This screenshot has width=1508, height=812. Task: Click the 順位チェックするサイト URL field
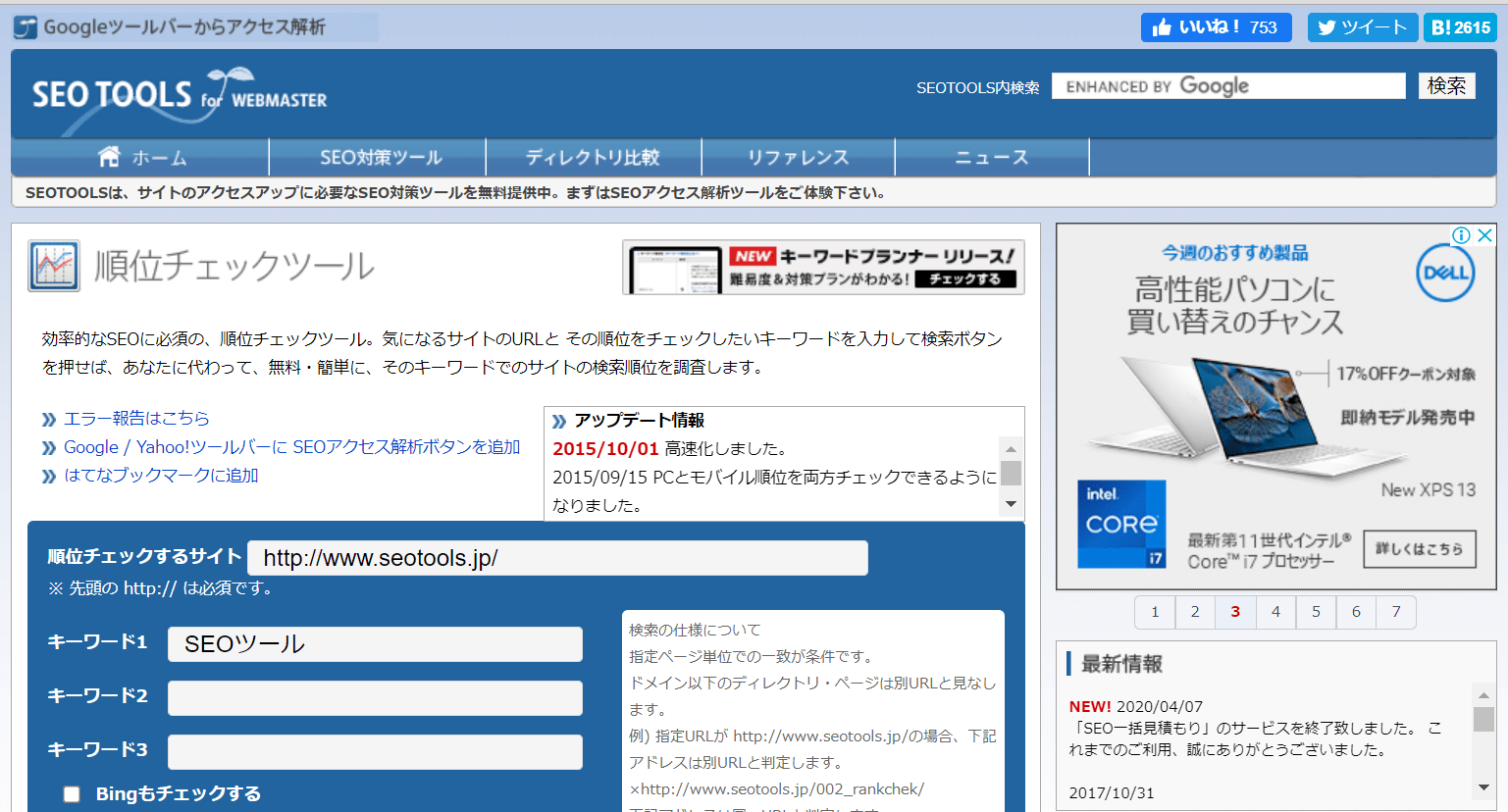pos(557,558)
